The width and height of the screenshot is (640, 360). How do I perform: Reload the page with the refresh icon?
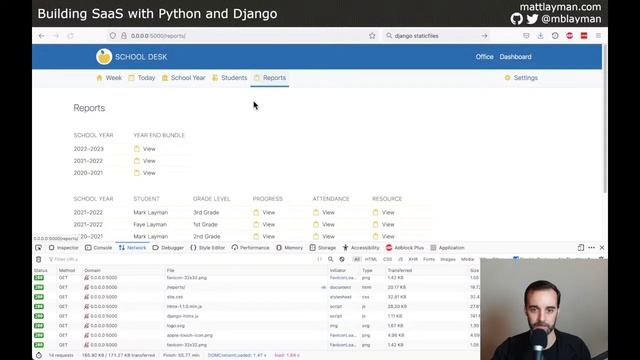click(x=70, y=36)
